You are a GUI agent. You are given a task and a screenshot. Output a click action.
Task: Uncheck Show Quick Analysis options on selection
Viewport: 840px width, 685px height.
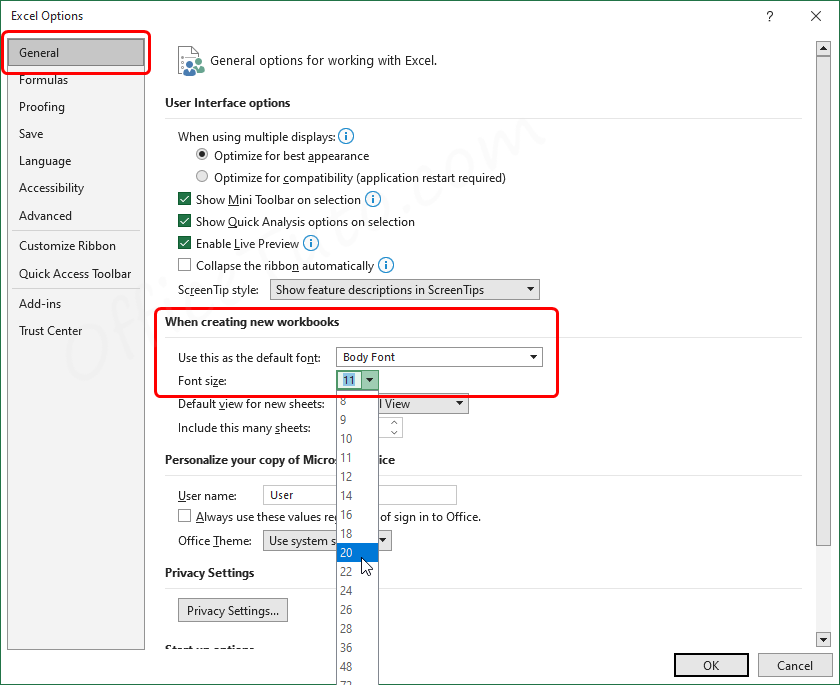(185, 221)
